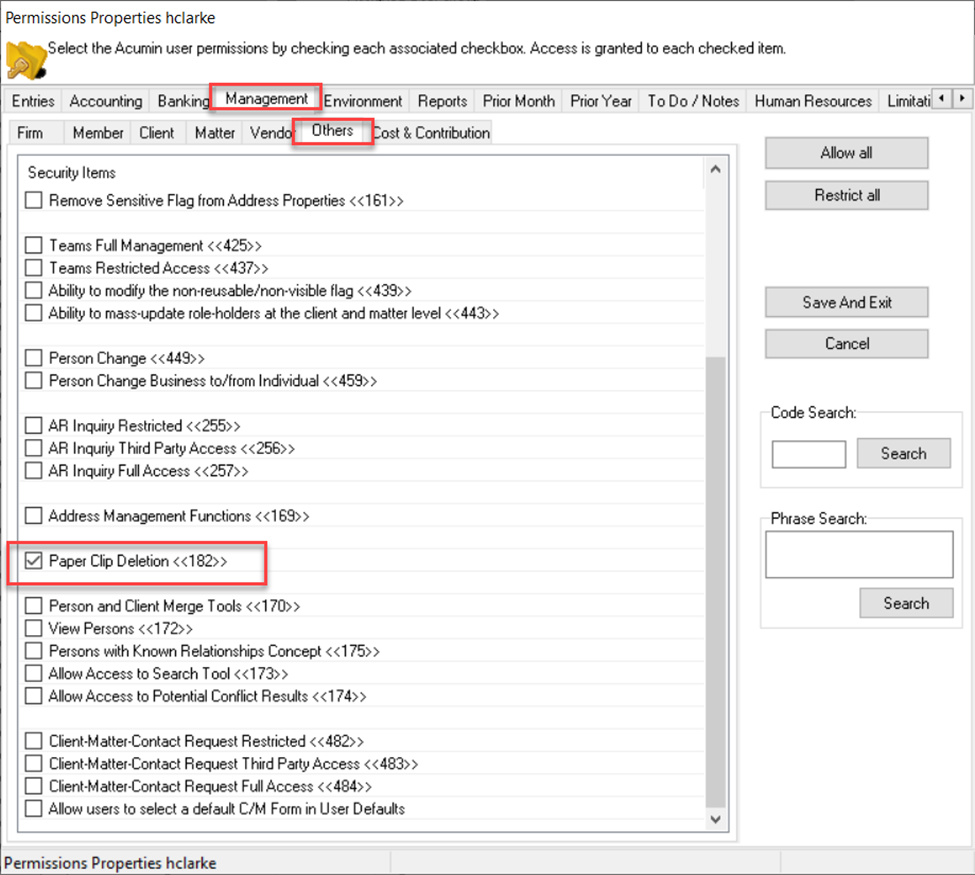The width and height of the screenshot is (975, 875).
Task: Uncheck Paper Clip Deletion <<182>>
Action: [x=34, y=561]
